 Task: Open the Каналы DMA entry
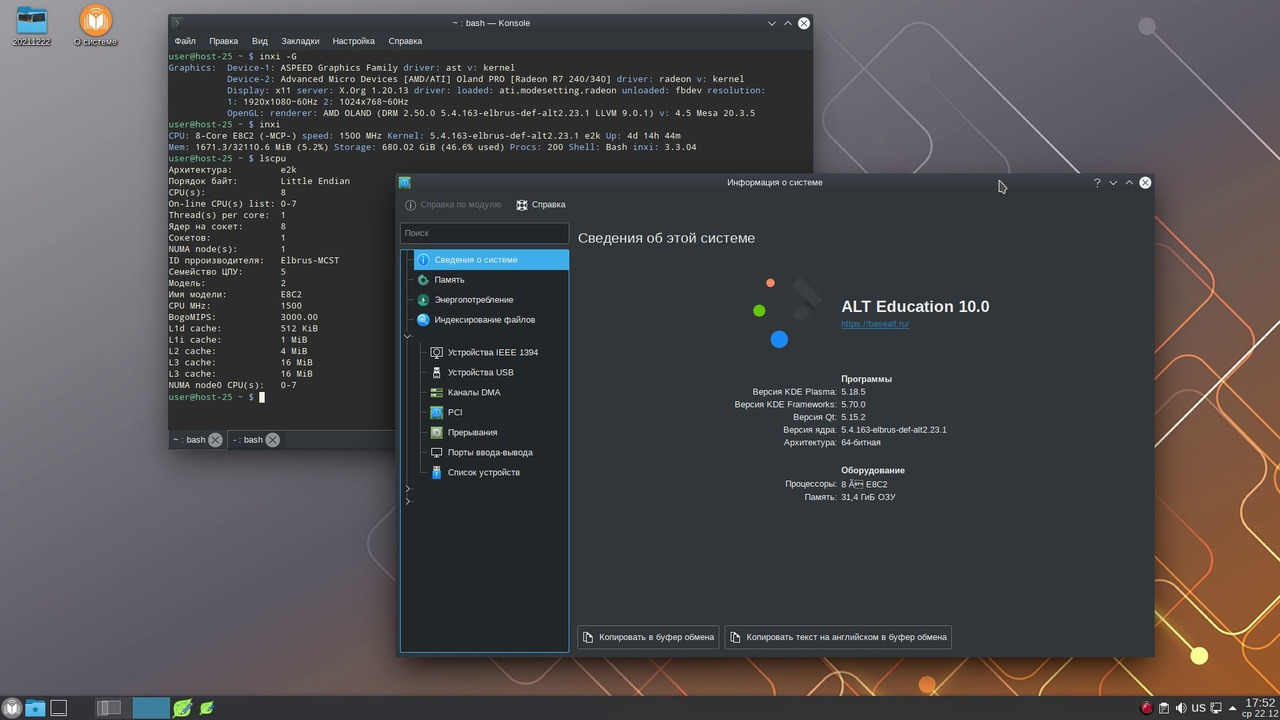[473, 392]
